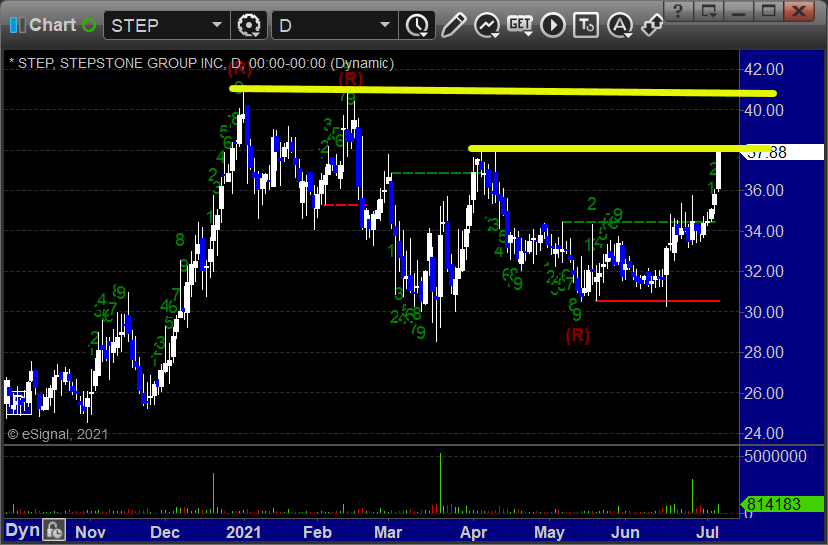Open help with question mark button
Image resolution: width=828 pixels, height=545 pixels.
coord(679,11)
